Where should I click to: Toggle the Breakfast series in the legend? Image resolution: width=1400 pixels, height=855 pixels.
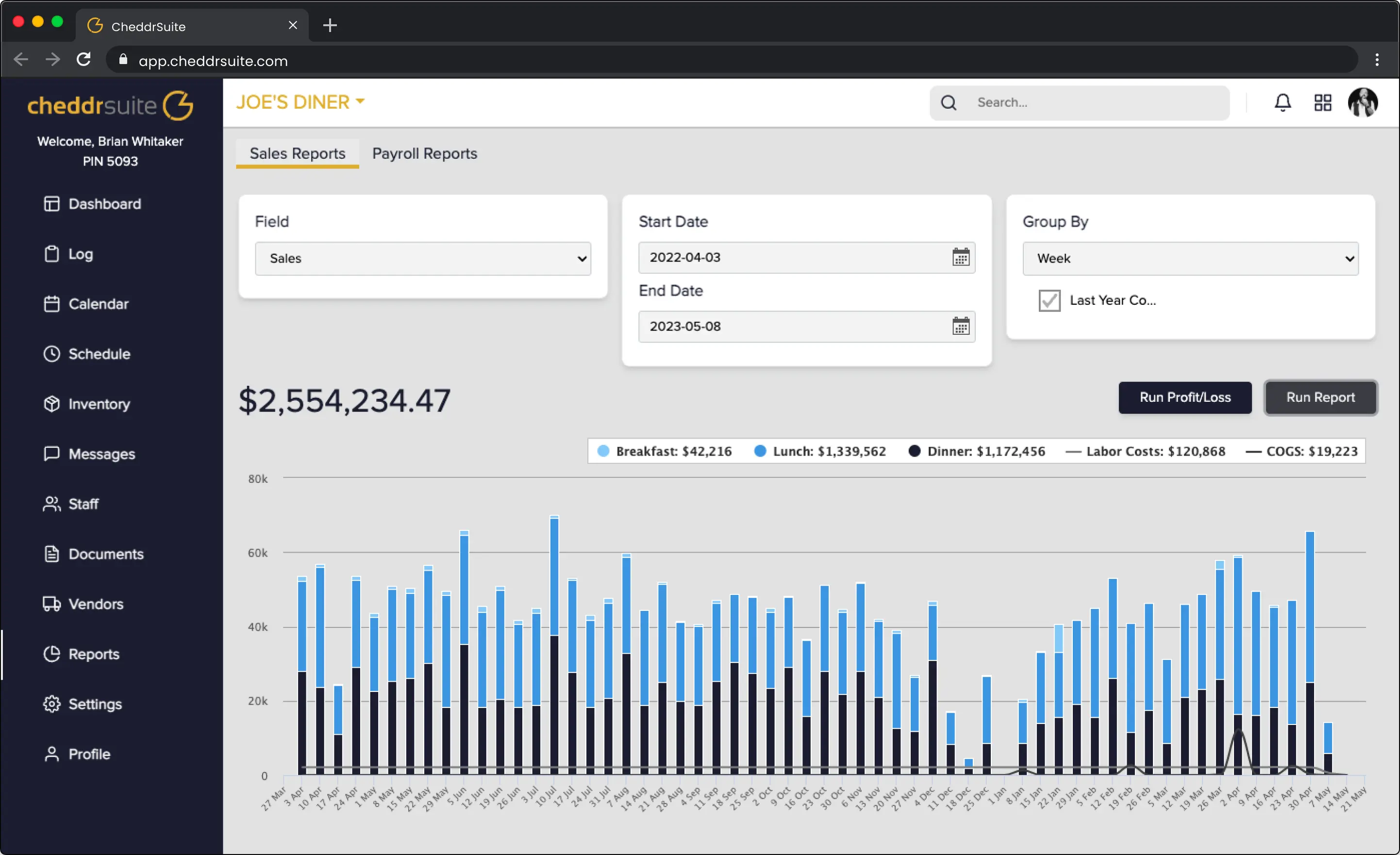664,450
